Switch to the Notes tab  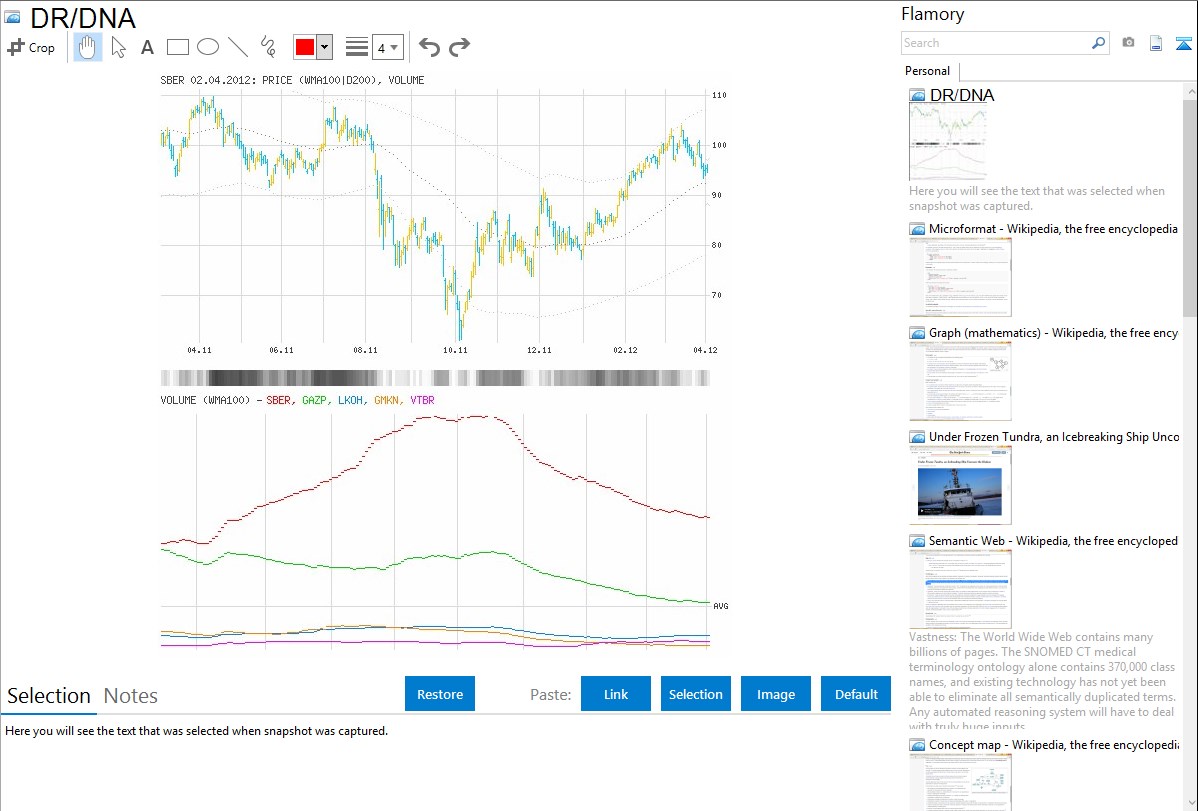pos(130,696)
